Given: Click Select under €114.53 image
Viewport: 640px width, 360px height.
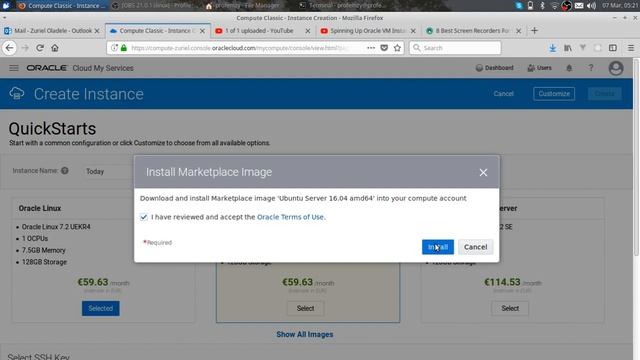Looking at the screenshot, I should 510,309.
